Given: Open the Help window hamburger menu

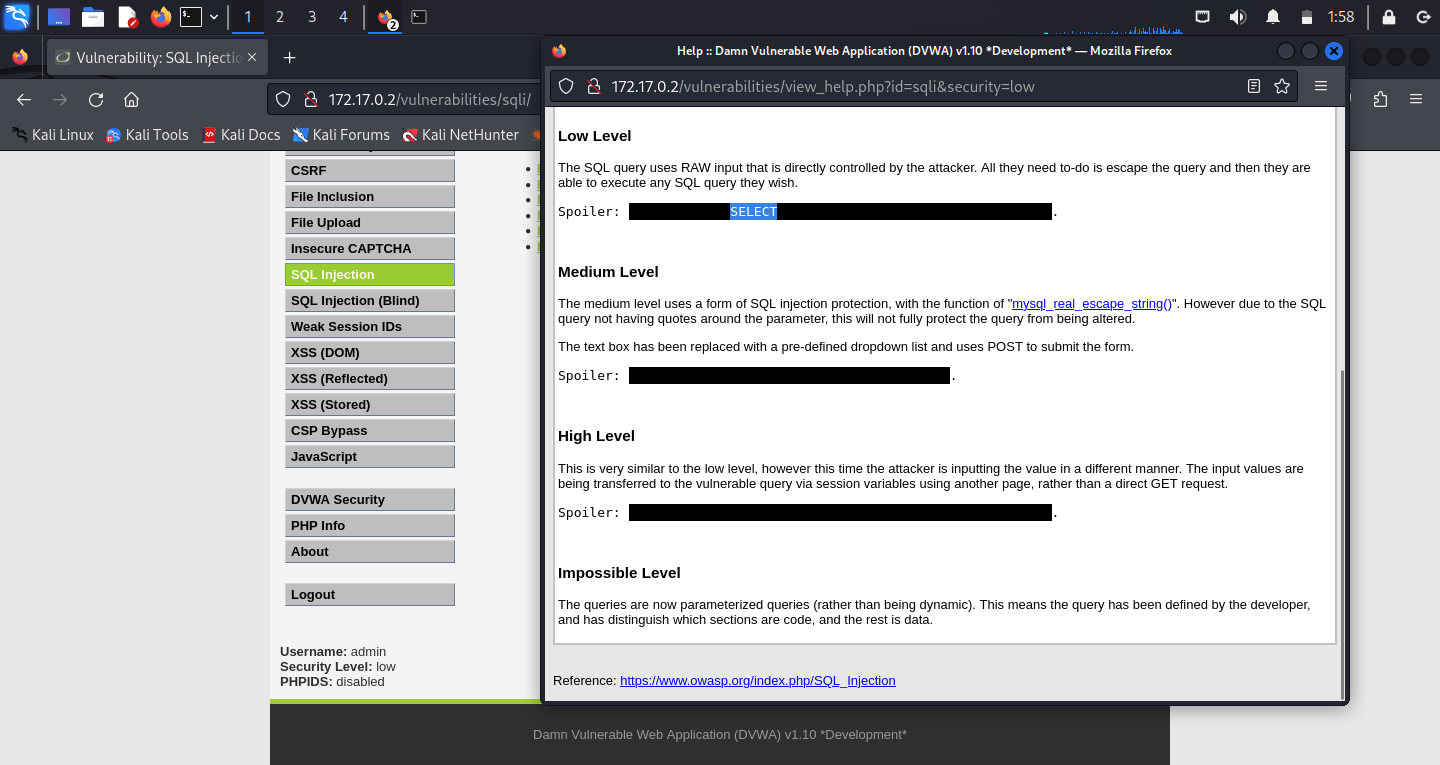Looking at the screenshot, I should pos(1321,87).
